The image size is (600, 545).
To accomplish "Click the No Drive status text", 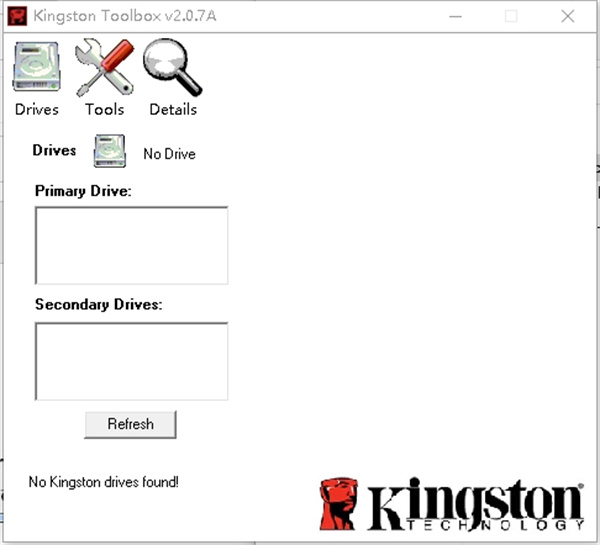I will point(169,154).
